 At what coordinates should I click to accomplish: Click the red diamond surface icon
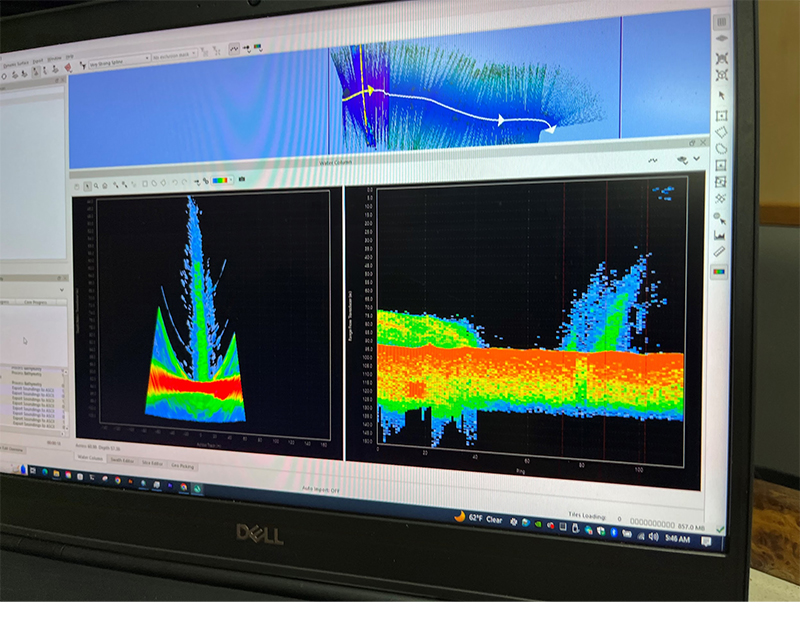coord(68,67)
